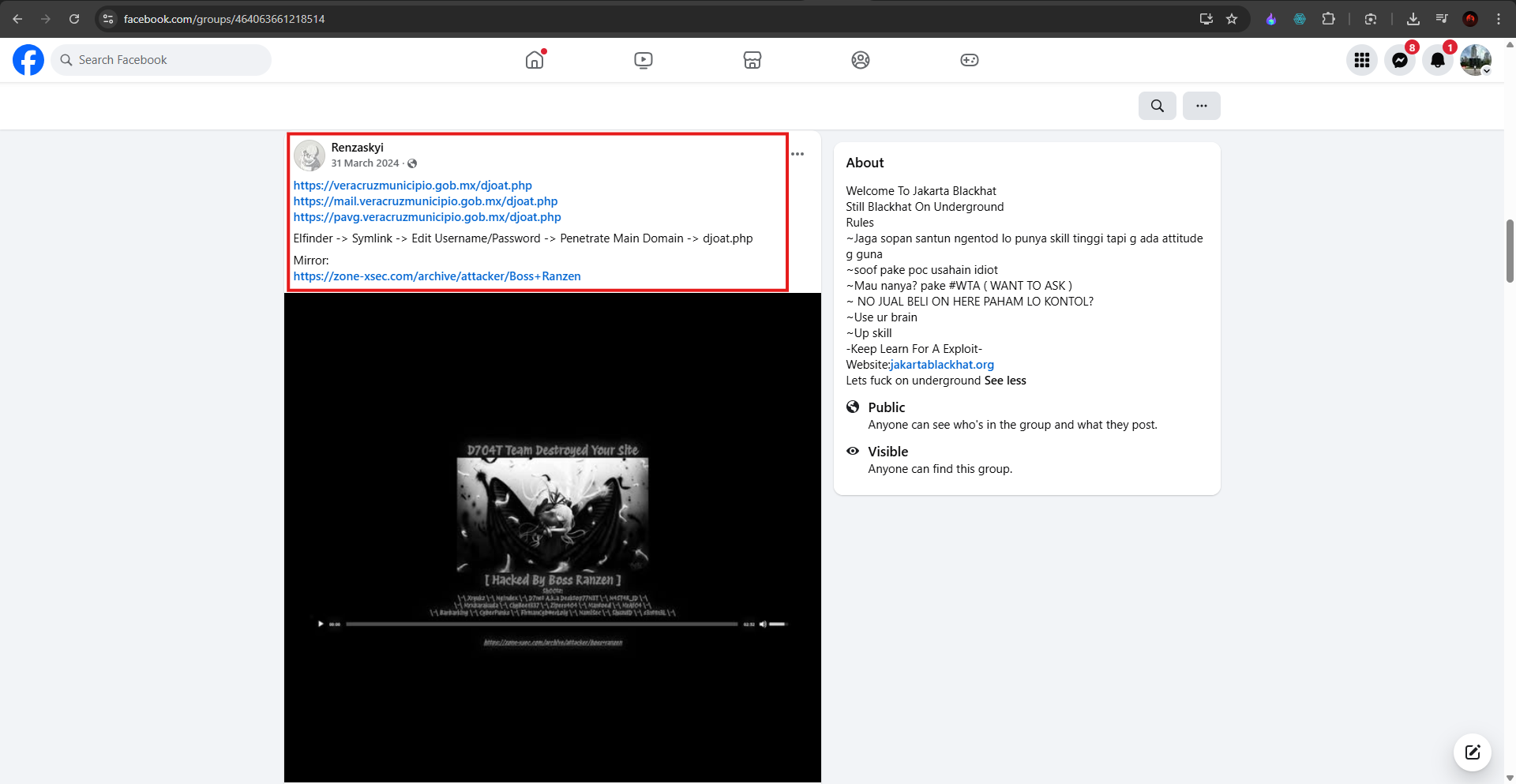Image resolution: width=1516 pixels, height=784 pixels.
Task: Open the Groups icon in top bar
Action: coord(861,60)
